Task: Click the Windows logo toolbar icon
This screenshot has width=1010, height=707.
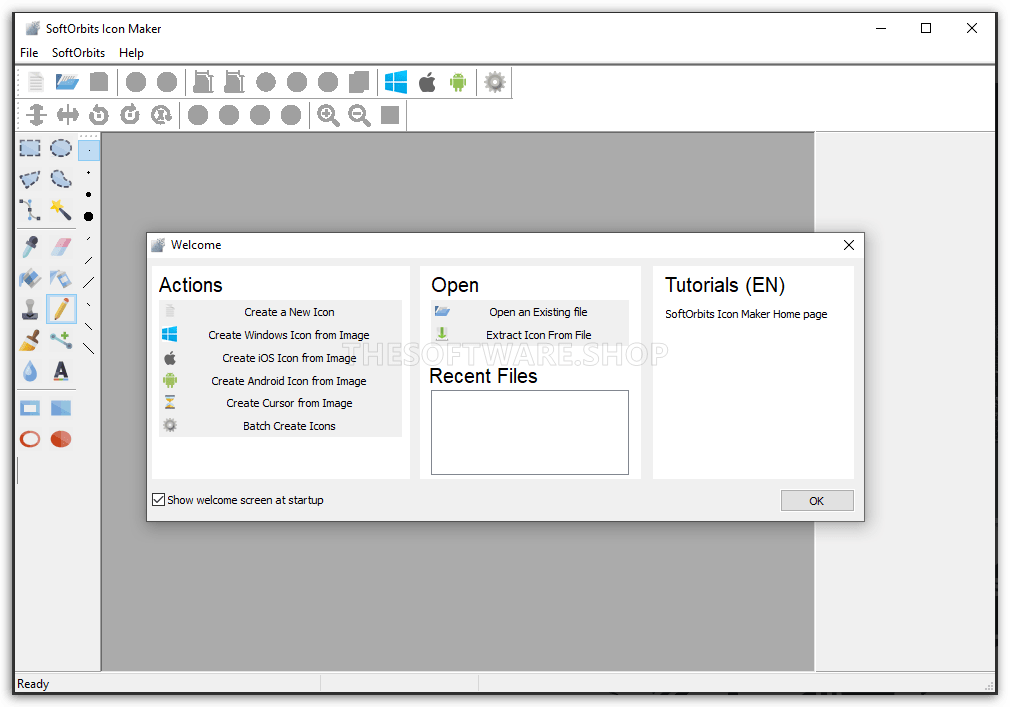Action: 395,82
